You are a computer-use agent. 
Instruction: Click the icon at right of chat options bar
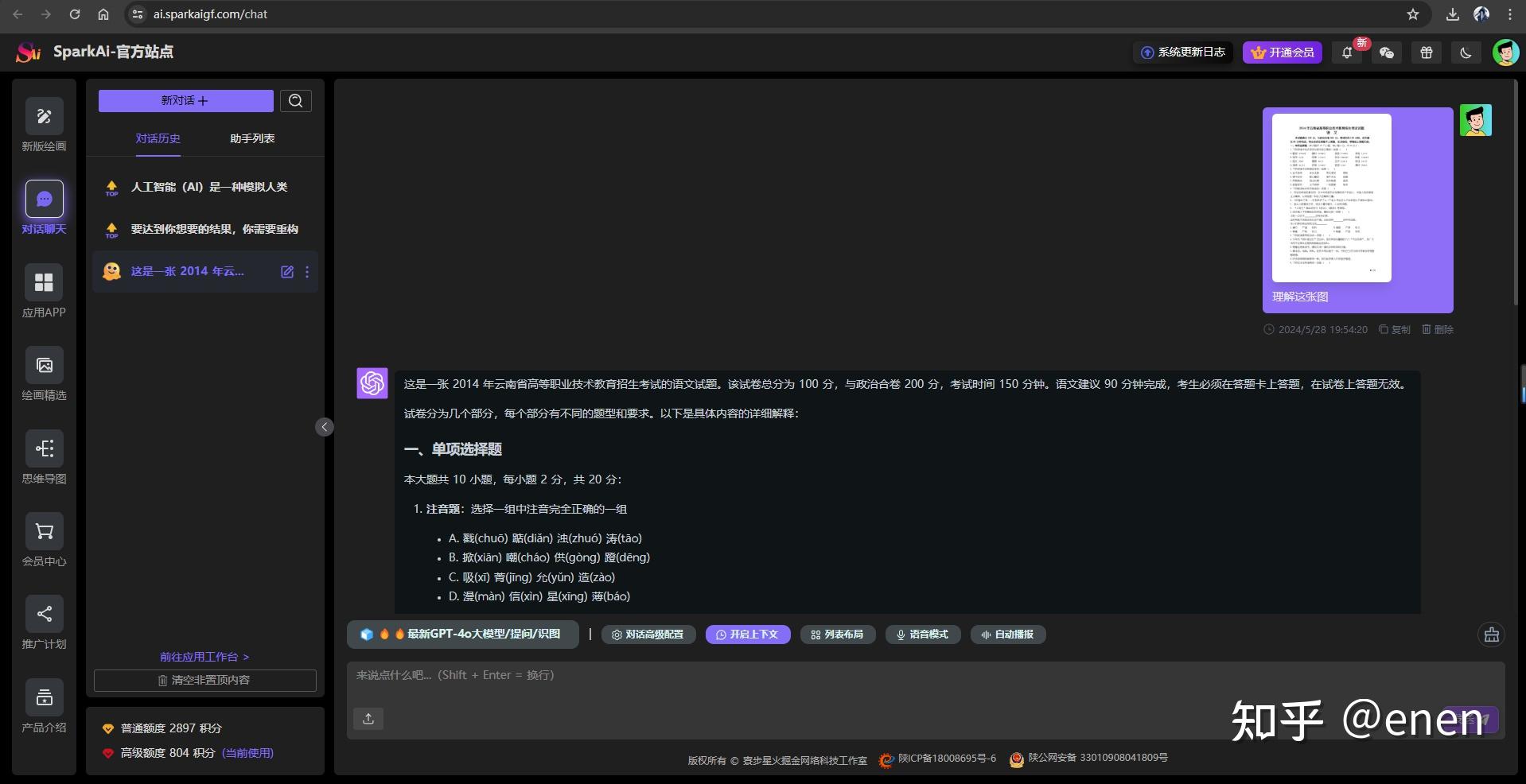point(1492,635)
